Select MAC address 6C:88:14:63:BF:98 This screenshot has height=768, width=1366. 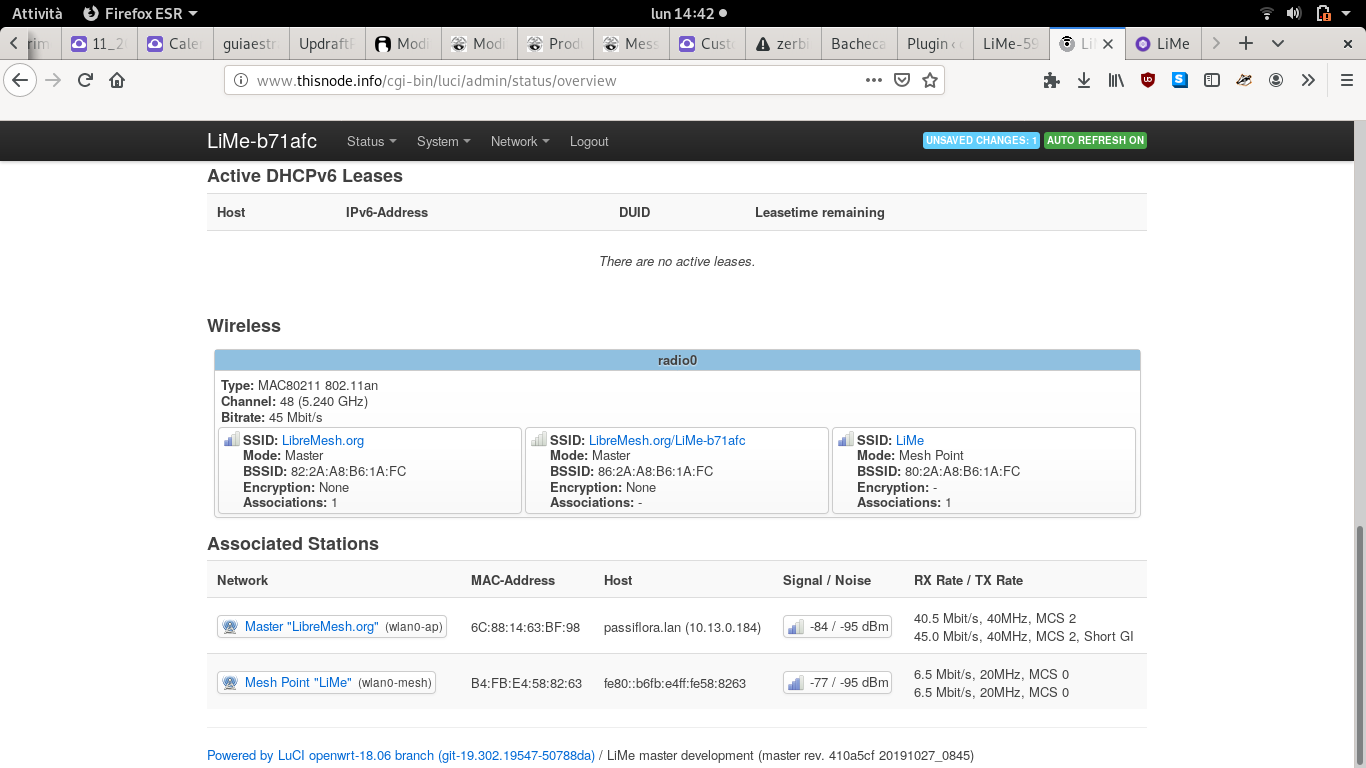point(525,627)
